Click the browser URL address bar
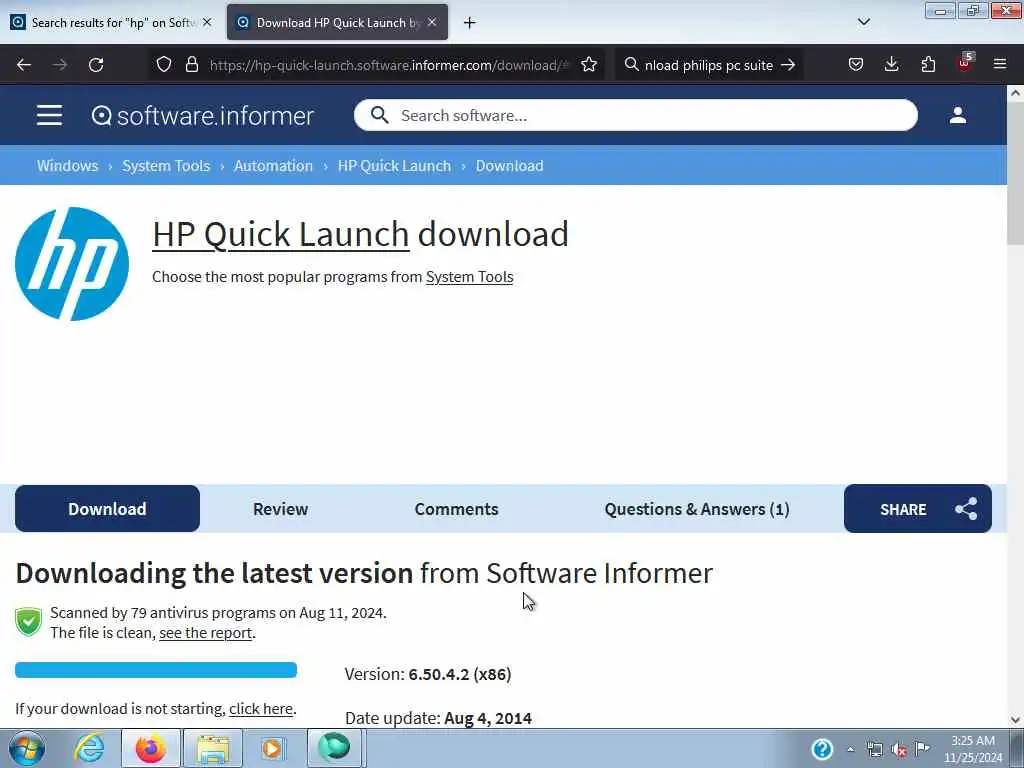This screenshot has width=1024, height=768. tap(389, 65)
